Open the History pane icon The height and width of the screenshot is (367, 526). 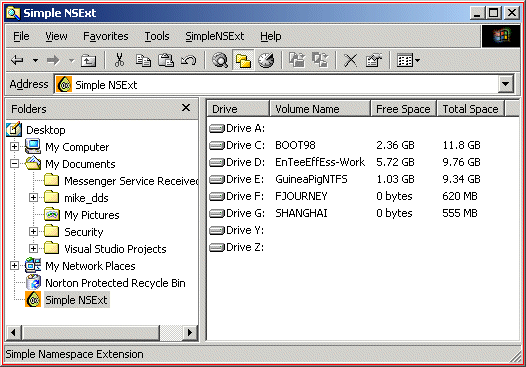point(266,60)
